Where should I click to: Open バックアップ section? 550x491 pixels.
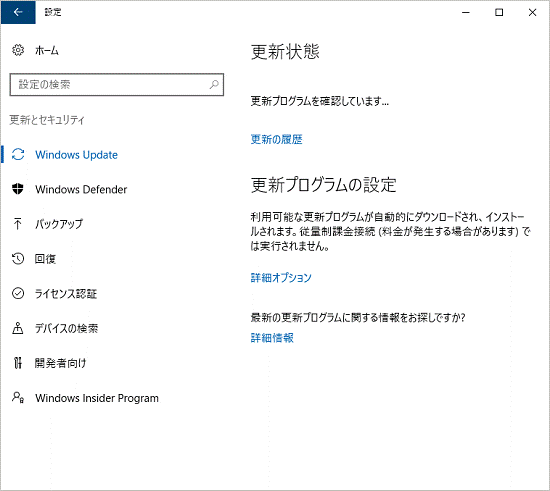click(x=59, y=224)
